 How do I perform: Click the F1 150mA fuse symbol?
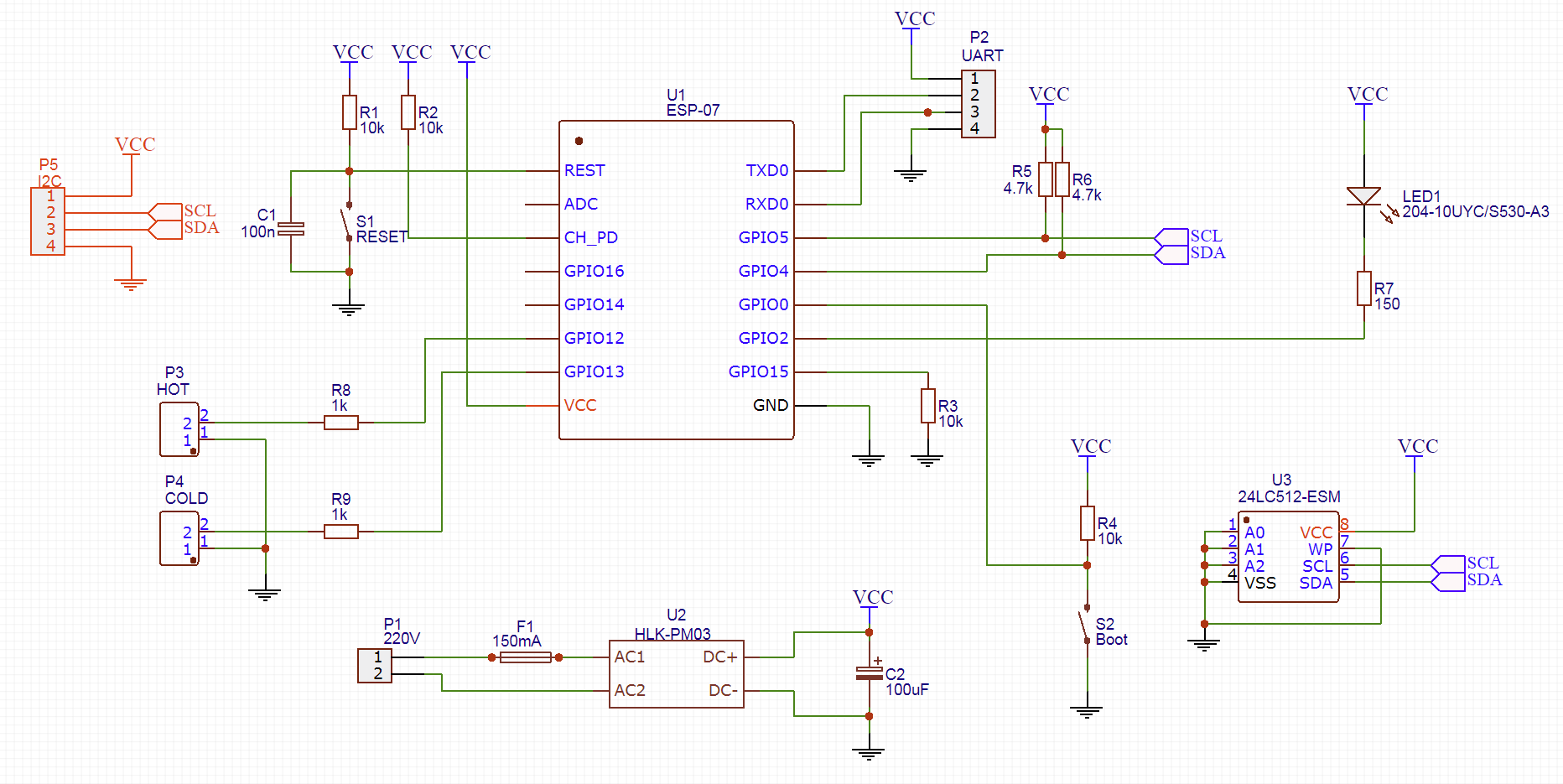click(526, 657)
